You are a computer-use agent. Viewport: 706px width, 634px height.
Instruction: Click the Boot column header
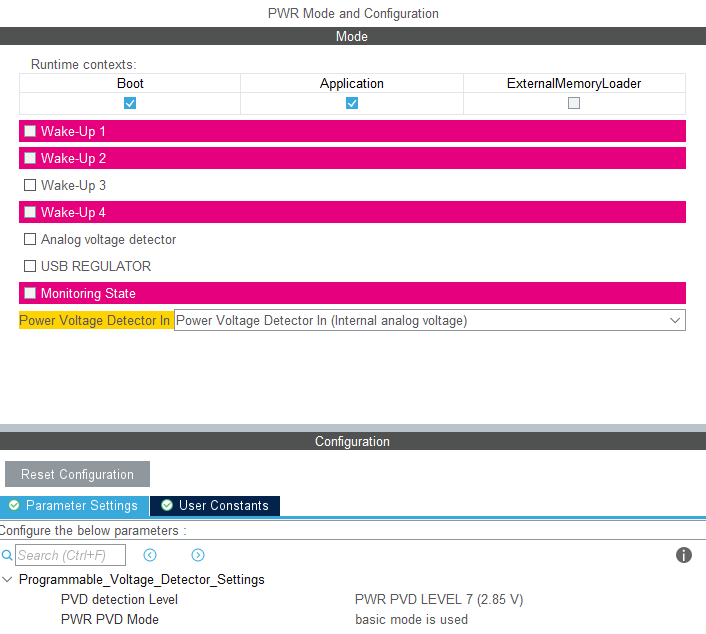[x=130, y=83]
